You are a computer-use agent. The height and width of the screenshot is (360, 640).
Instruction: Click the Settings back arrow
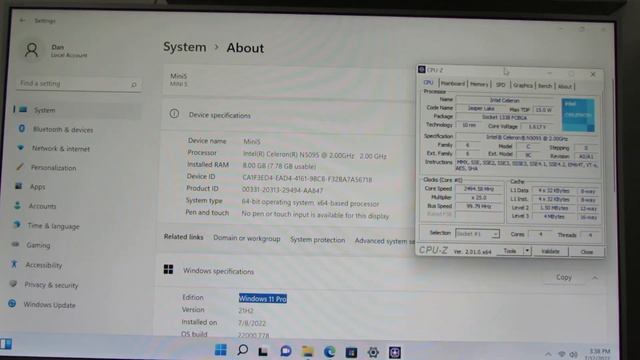click(x=22, y=20)
